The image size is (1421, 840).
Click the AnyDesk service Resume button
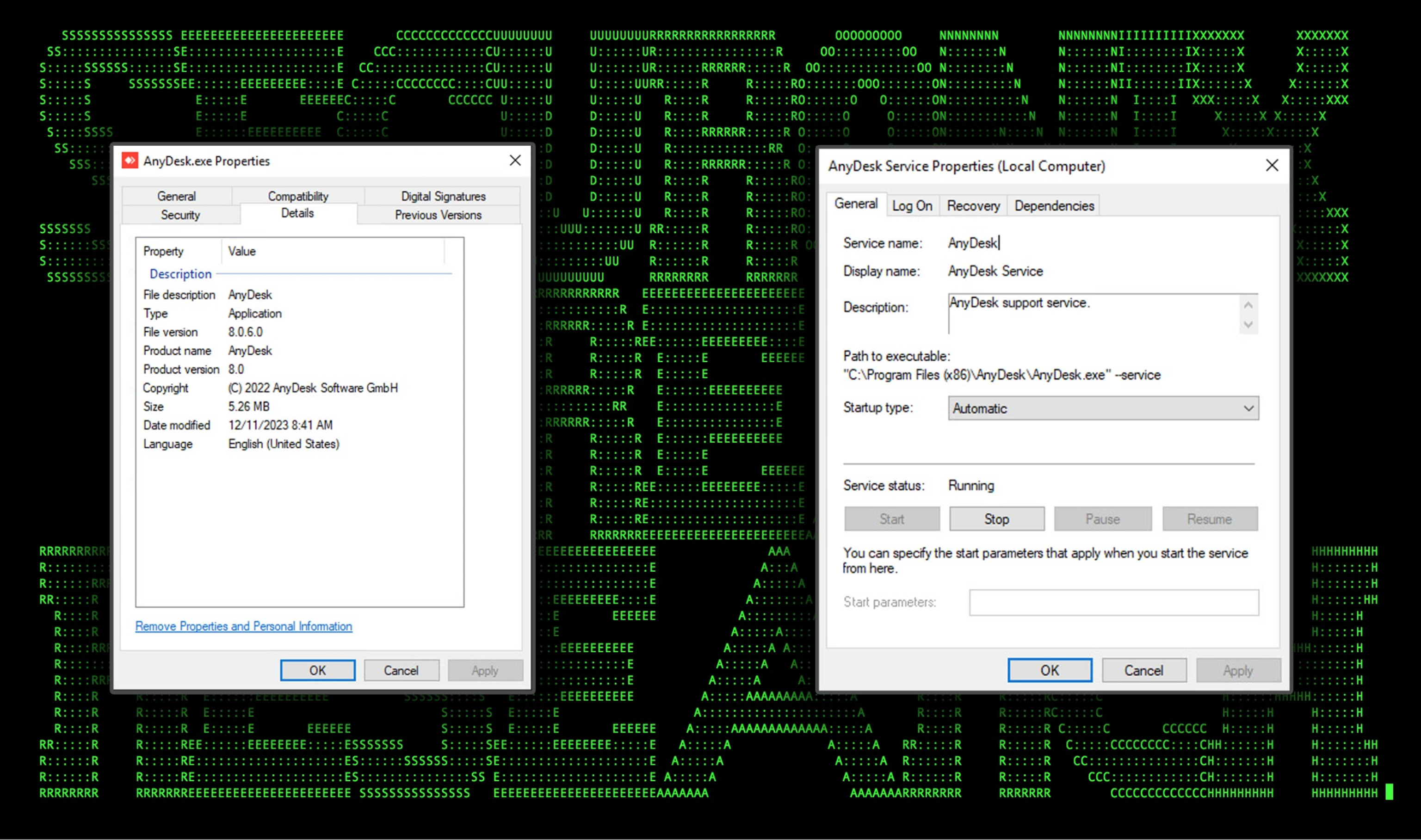pos(1210,517)
